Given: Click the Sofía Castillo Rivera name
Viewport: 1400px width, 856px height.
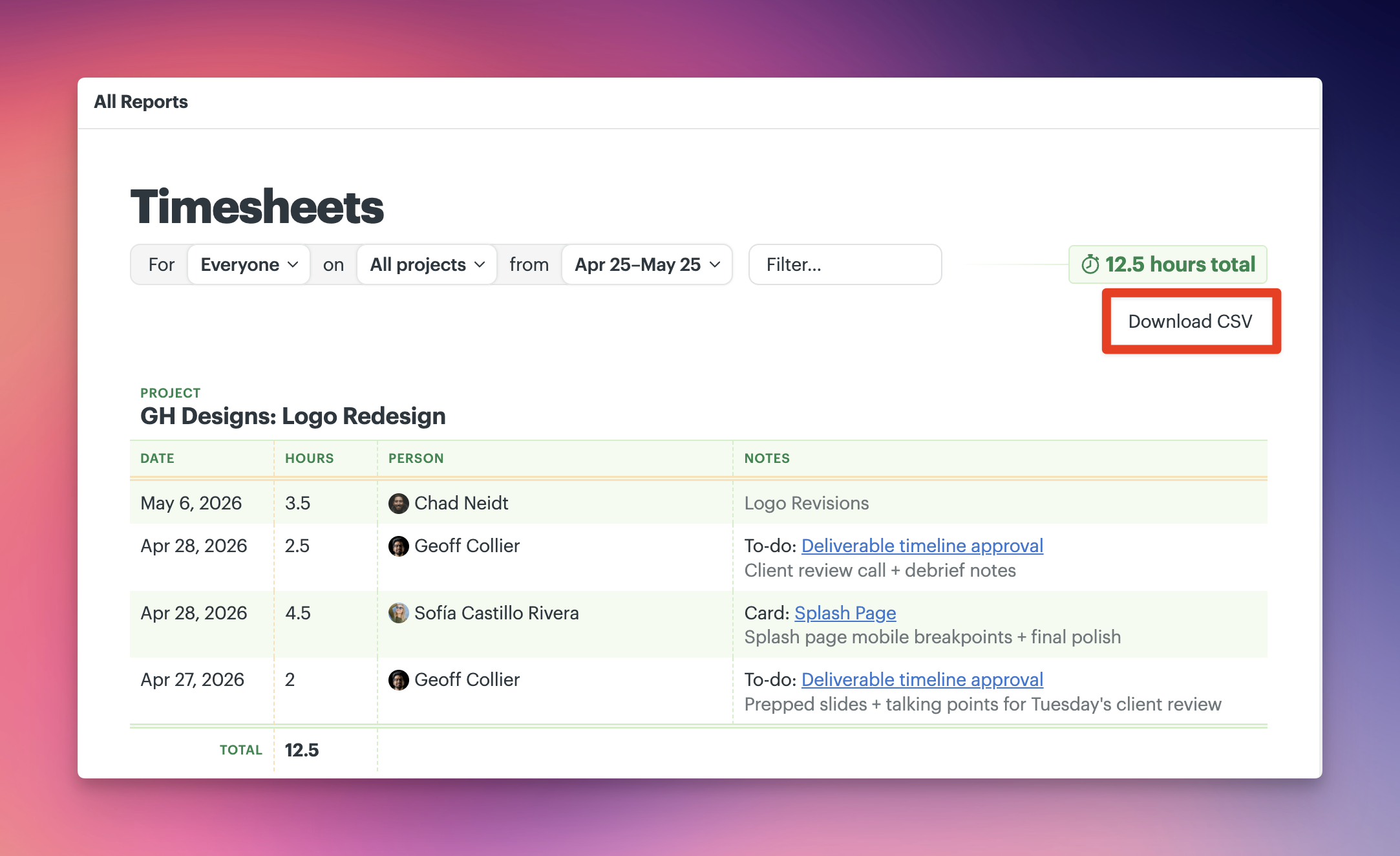Looking at the screenshot, I should [x=496, y=613].
